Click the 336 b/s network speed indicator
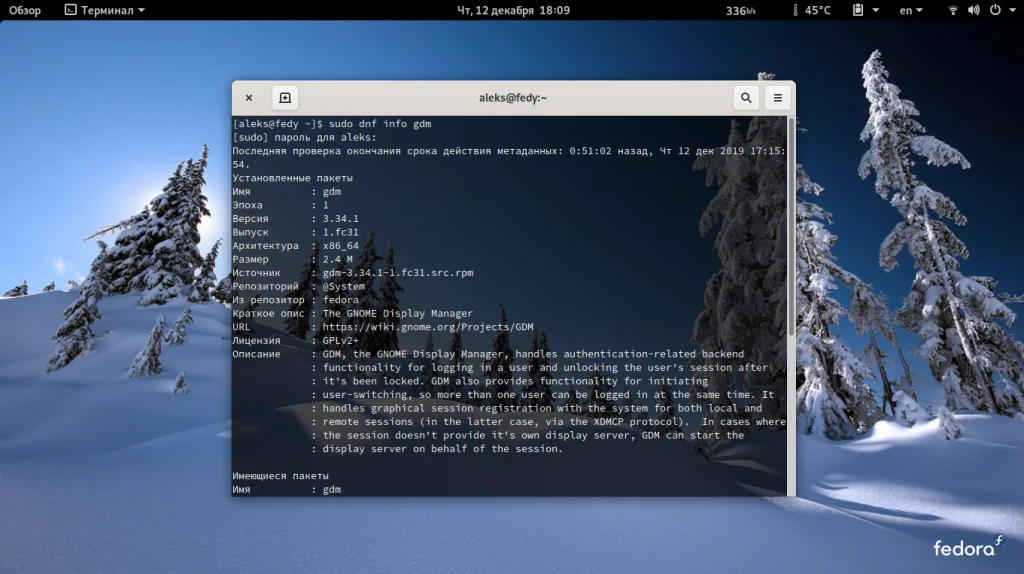The height and width of the screenshot is (574, 1024). [741, 10]
